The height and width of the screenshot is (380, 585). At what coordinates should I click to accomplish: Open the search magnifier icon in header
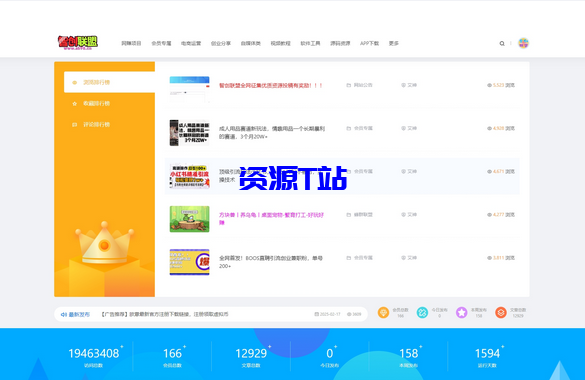(502, 44)
